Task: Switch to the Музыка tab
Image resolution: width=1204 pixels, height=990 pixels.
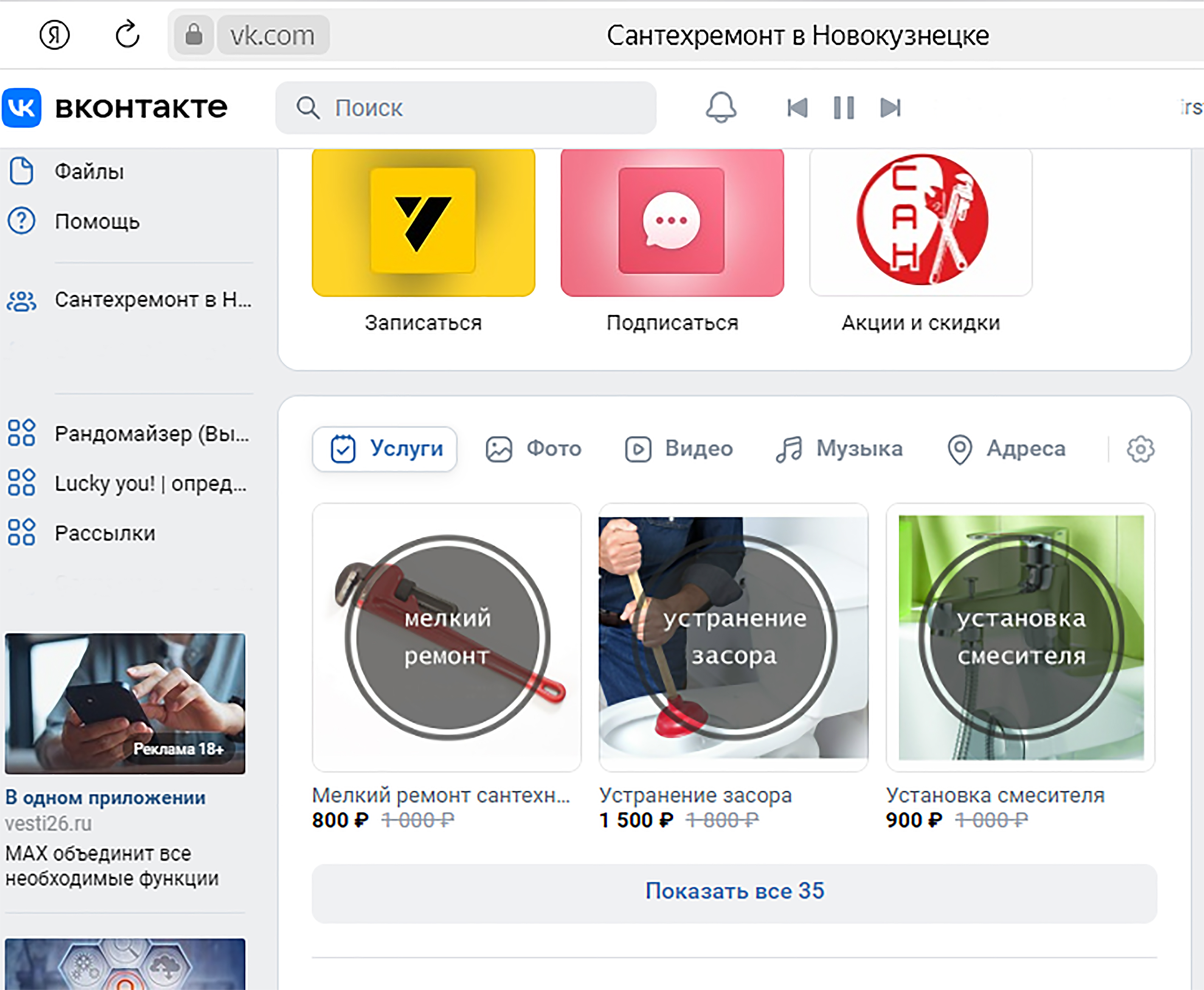Action: (x=839, y=449)
